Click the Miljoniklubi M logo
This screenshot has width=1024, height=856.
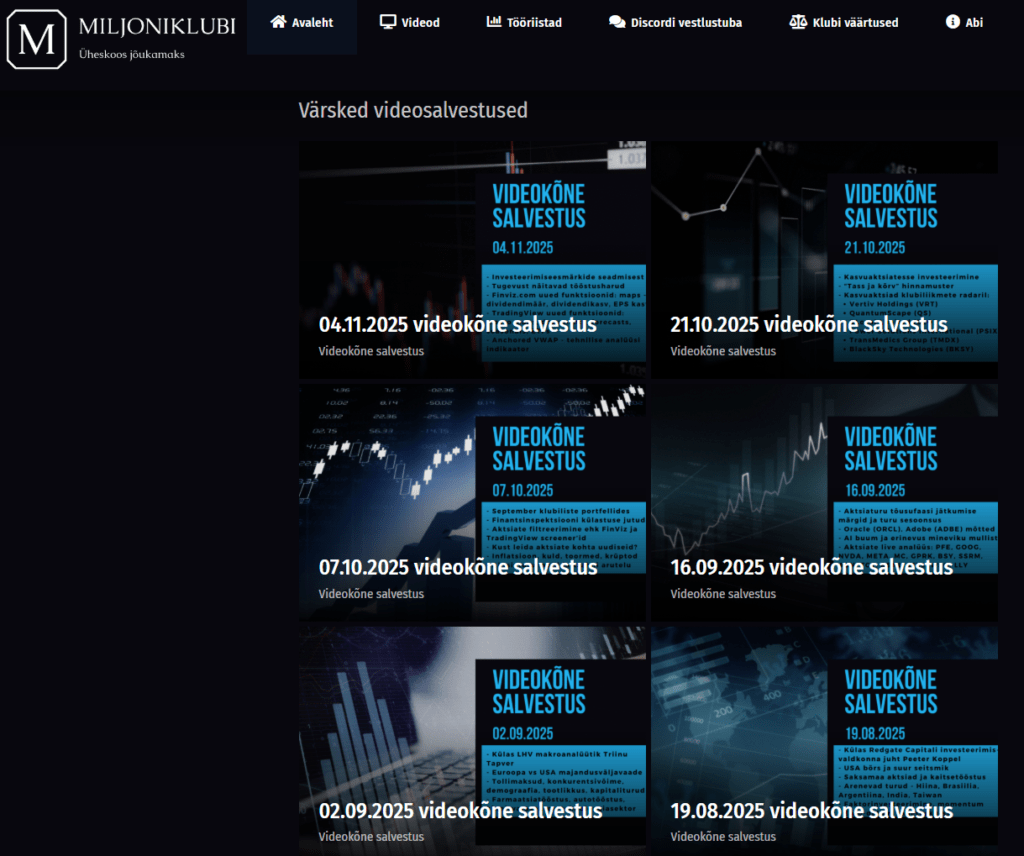pyautogui.click(x=38, y=40)
